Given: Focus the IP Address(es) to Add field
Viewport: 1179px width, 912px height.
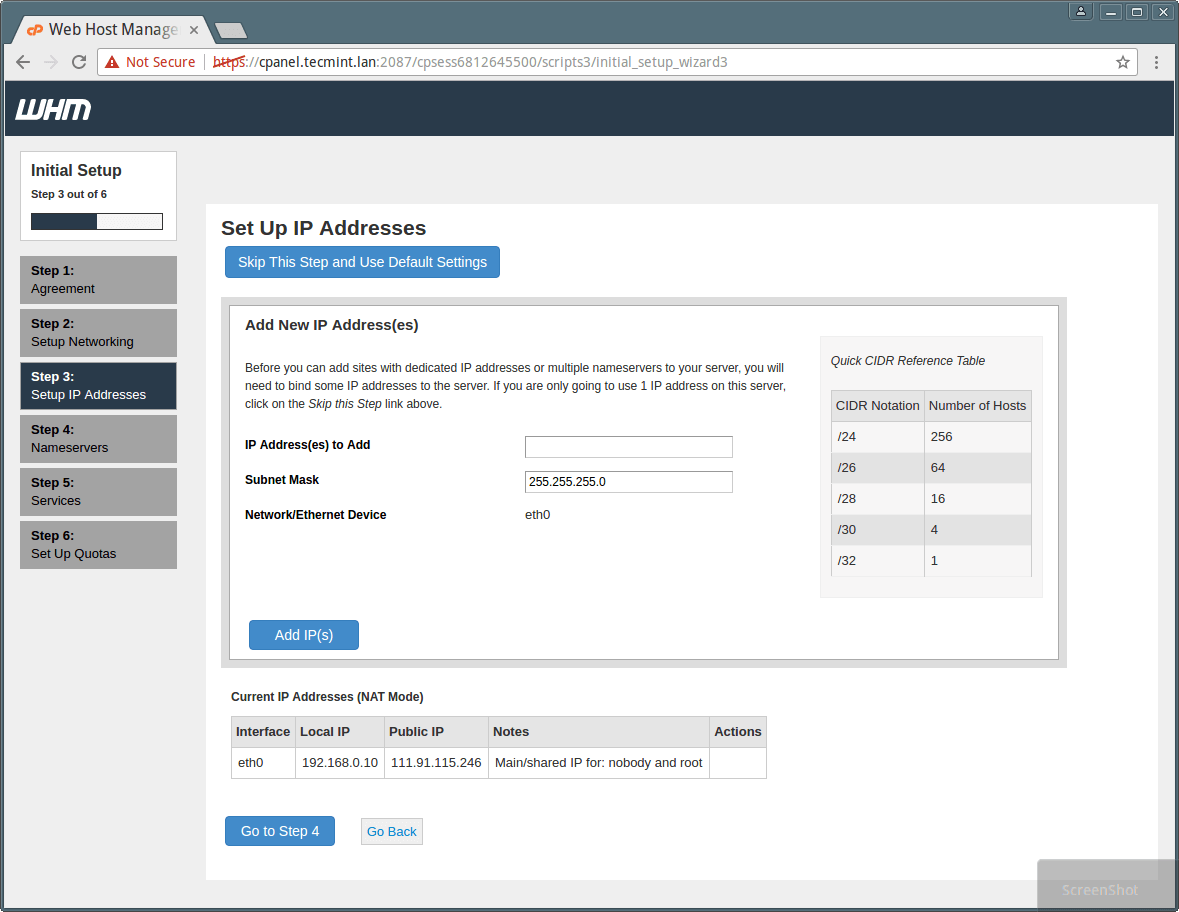Looking at the screenshot, I should pos(628,447).
